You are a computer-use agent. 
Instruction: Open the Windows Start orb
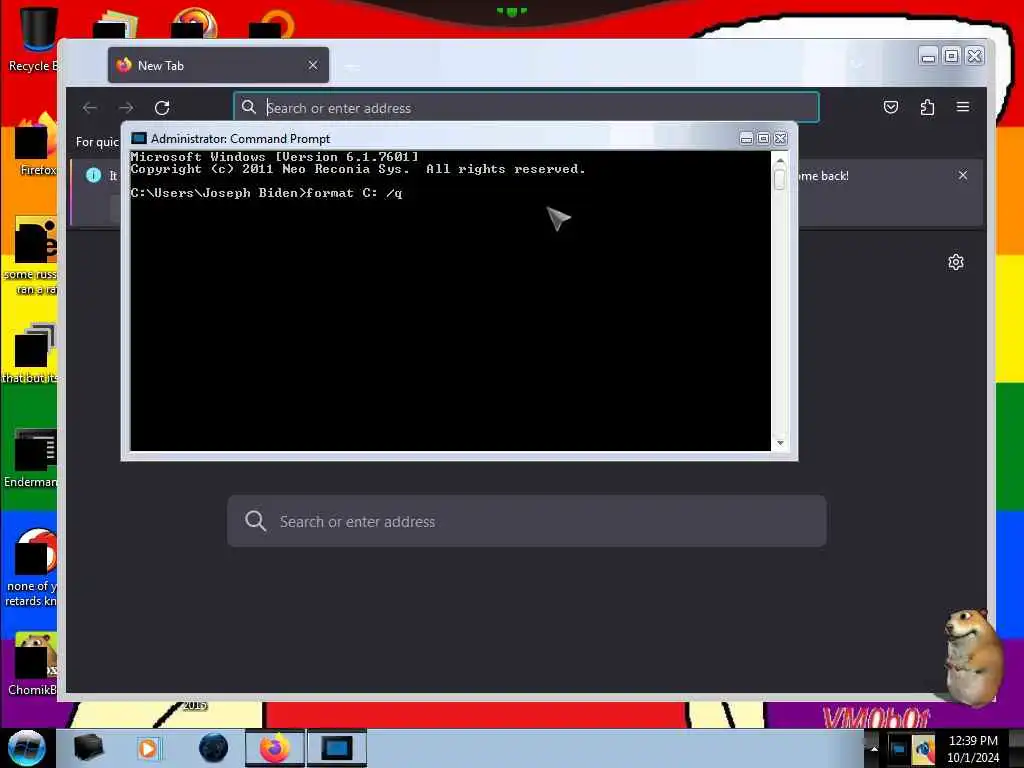pyautogui.click(x=26, y=748)
